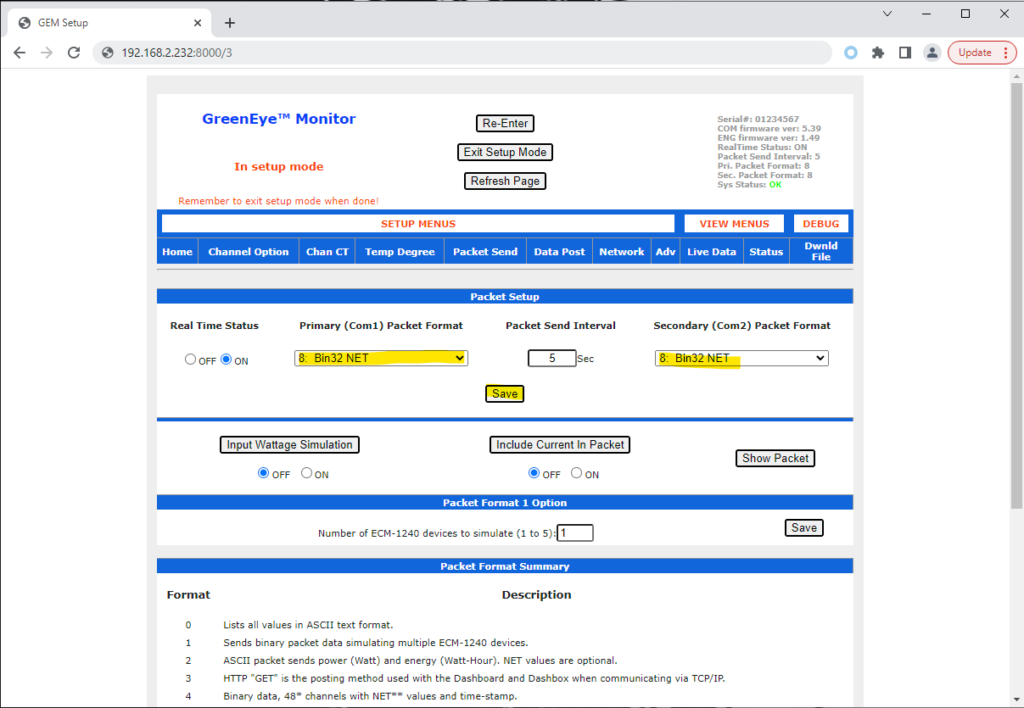Click the tab search chevron icon
The height and width of the screenshot is (708, 1024).
(x=887, y=14)
